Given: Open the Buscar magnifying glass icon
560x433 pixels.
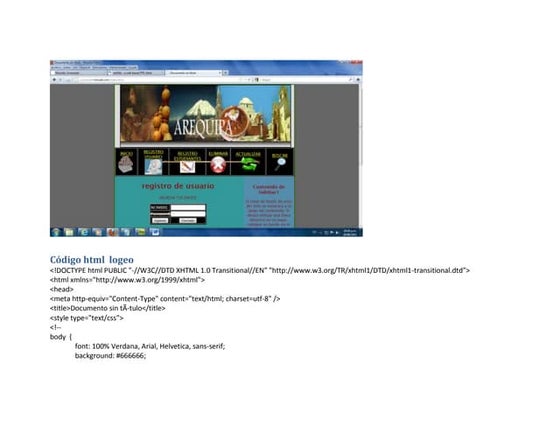Looking at the screenshot, I should (x=280, y=164).
